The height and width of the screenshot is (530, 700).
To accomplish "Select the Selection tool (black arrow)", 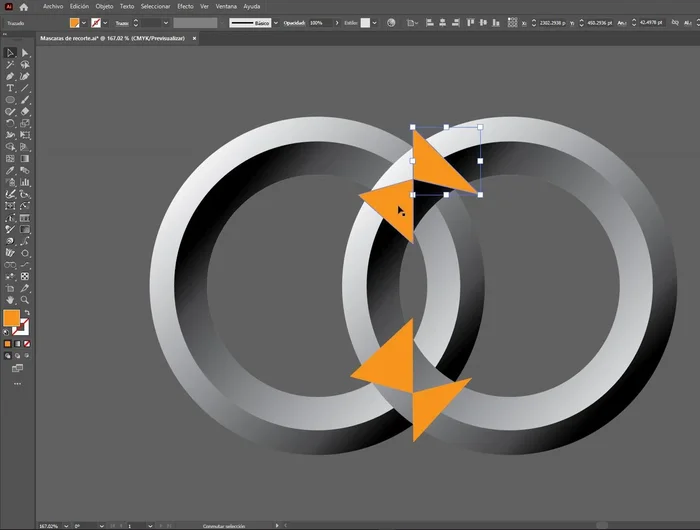I will 10,53.
